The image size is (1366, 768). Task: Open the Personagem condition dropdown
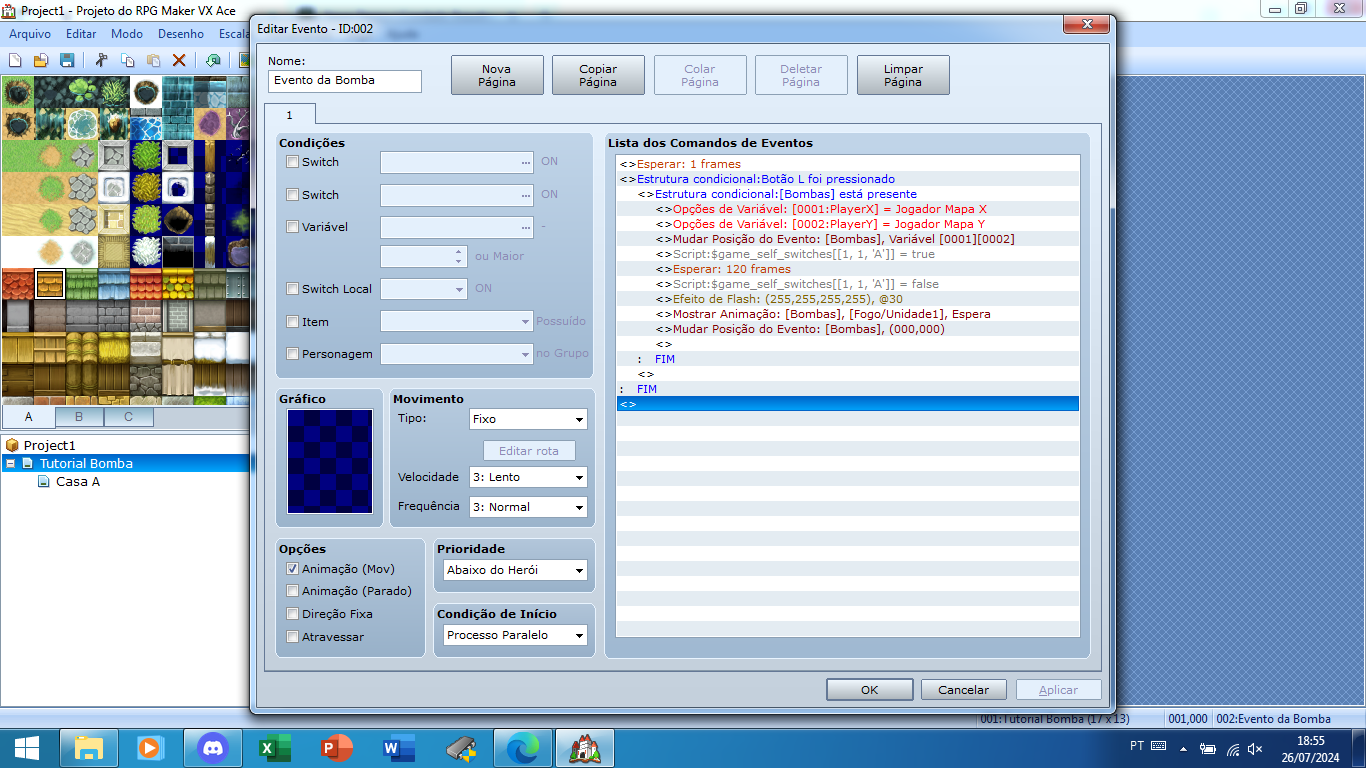[x=457, y=354]
